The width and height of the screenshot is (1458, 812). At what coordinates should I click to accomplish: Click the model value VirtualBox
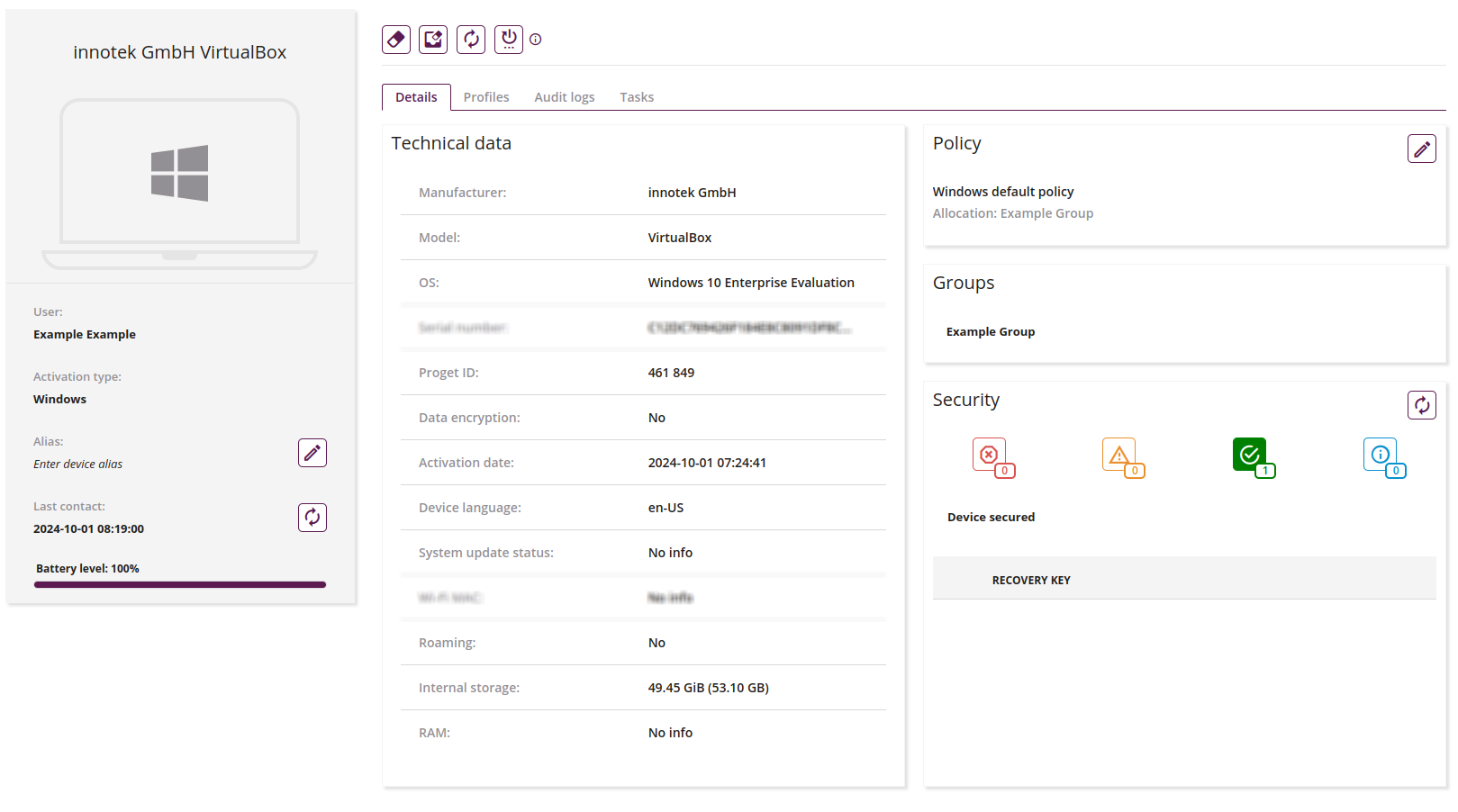680,238
